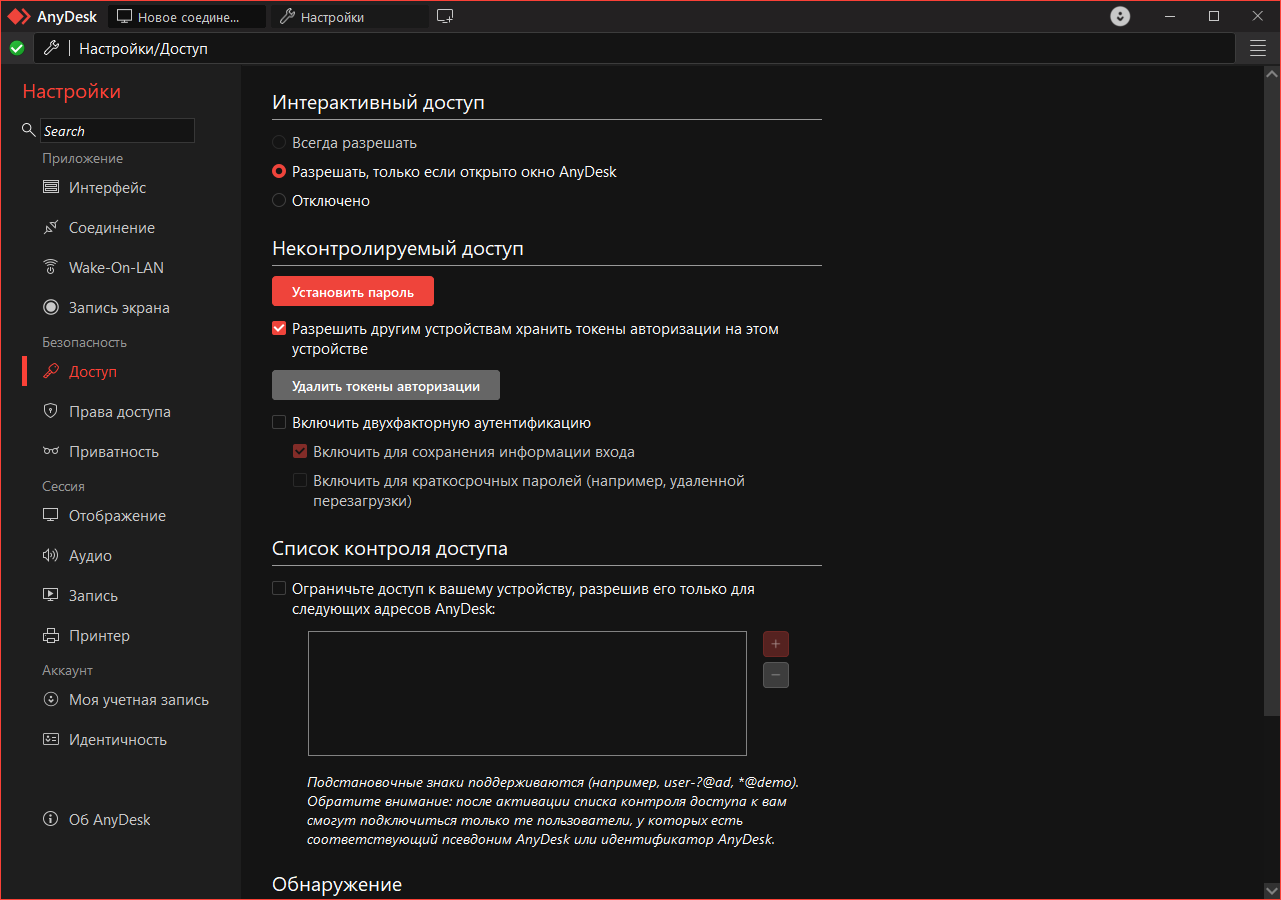Switch to the Настройки tab
The image size is (1281, 900).
pos(349,17)
